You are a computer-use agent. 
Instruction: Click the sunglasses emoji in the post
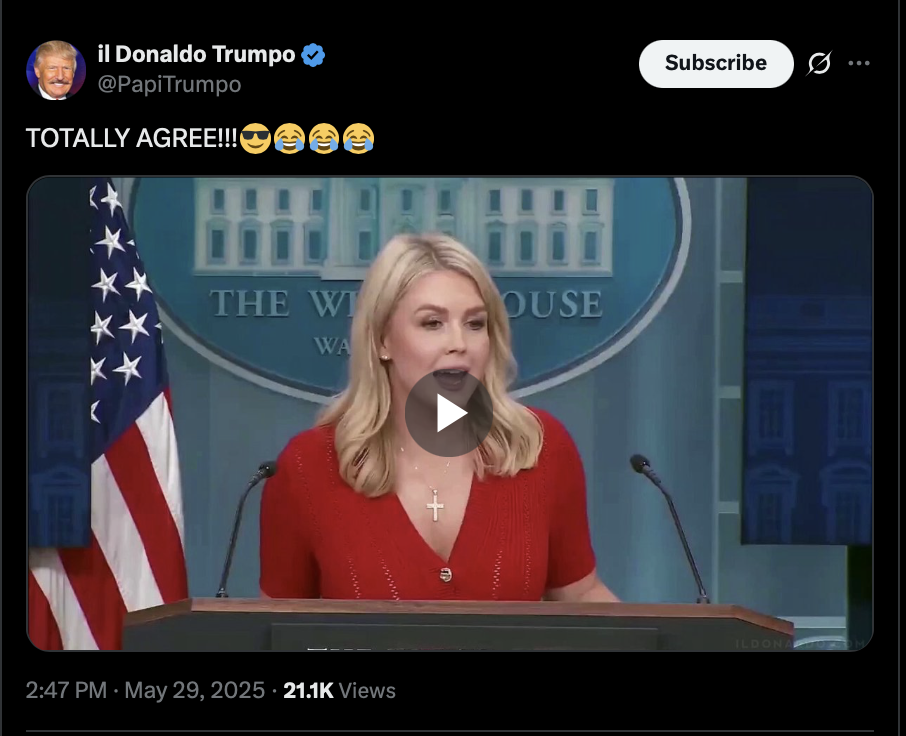click(255, 139)
